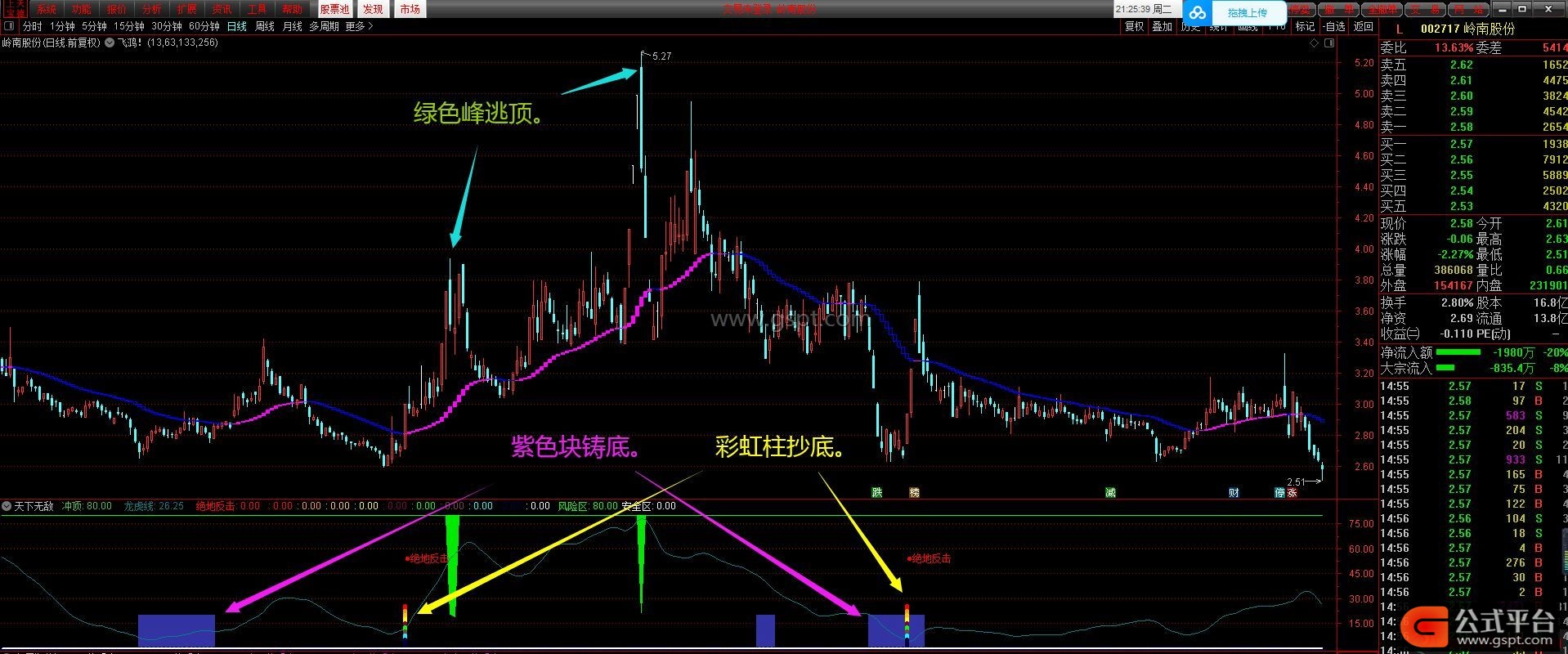Open the 功能 menu
1568x654 pixels.
[82, 9]
